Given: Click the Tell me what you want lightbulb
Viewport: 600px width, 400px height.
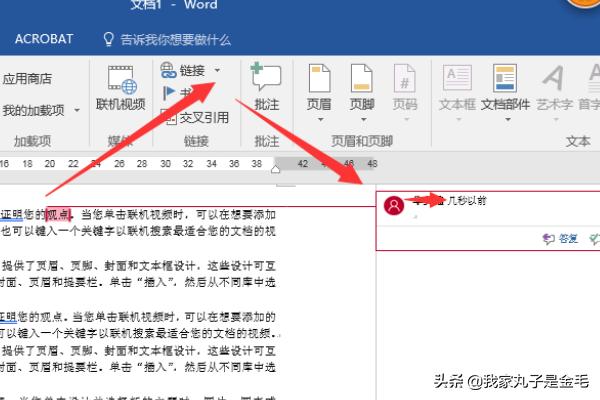Looking at the screenshot, I should click(109, 39).
